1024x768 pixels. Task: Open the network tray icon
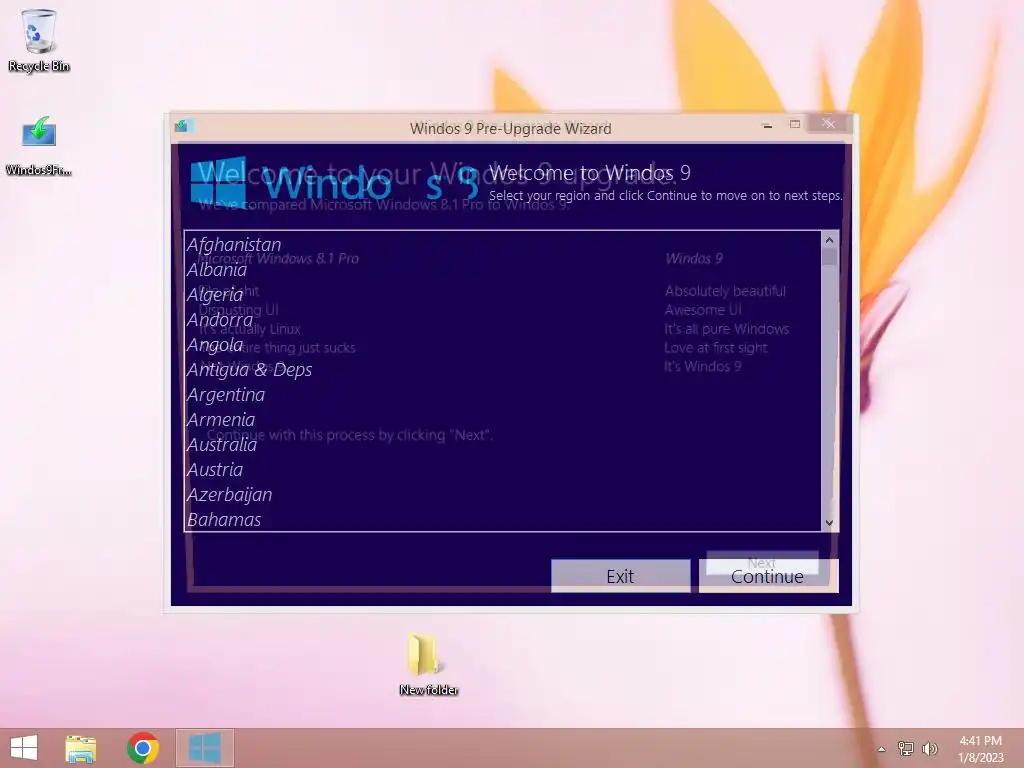point(906,748)
